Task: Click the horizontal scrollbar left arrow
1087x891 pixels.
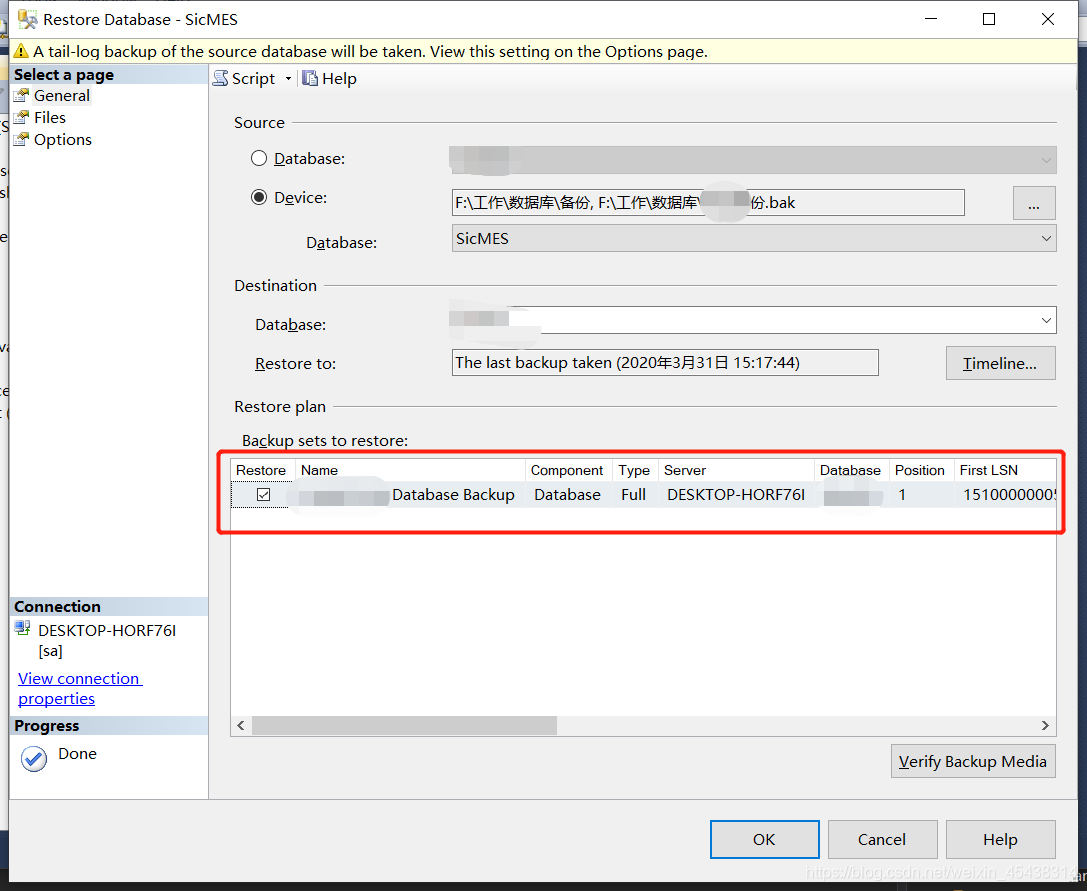Action: click(x=241, y=725)
